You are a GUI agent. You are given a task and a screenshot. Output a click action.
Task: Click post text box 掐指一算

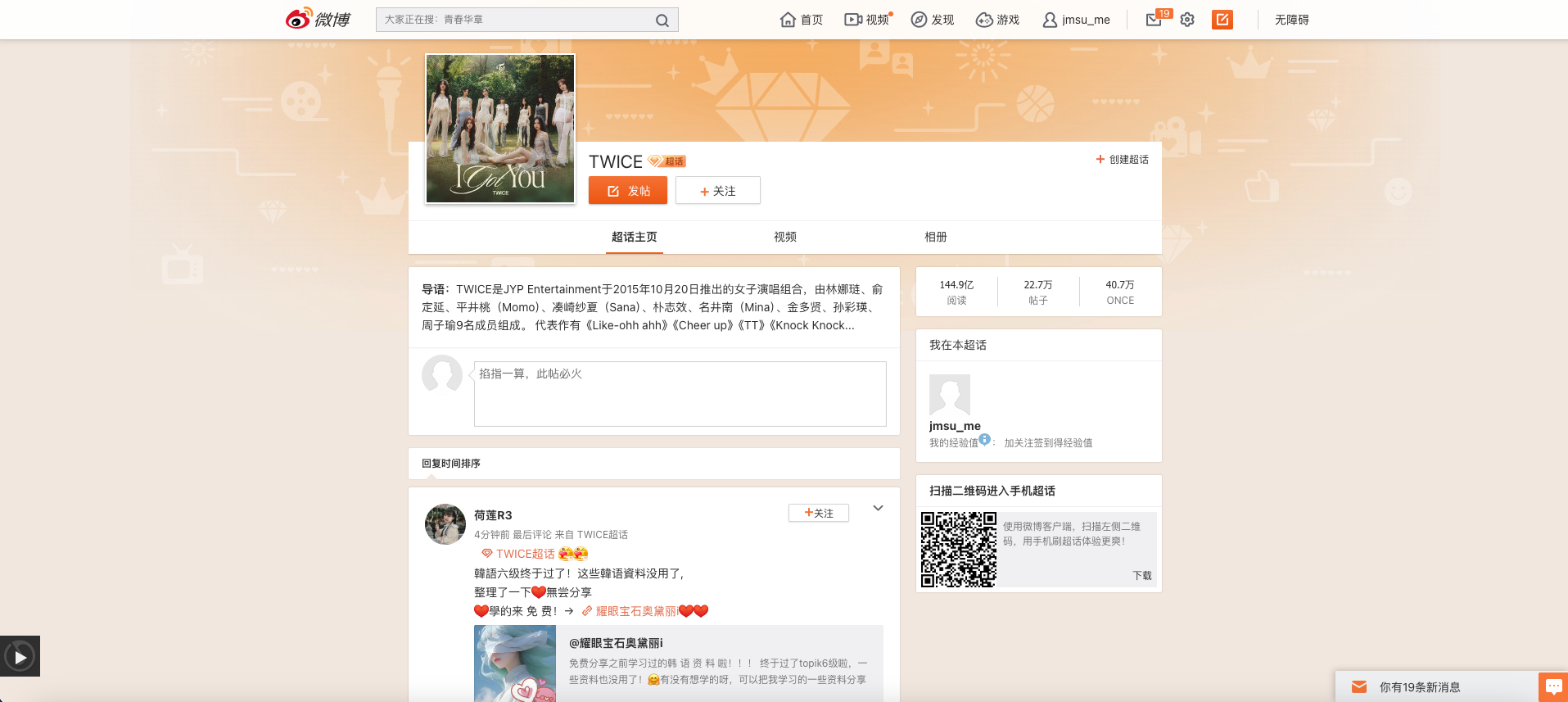680,394
